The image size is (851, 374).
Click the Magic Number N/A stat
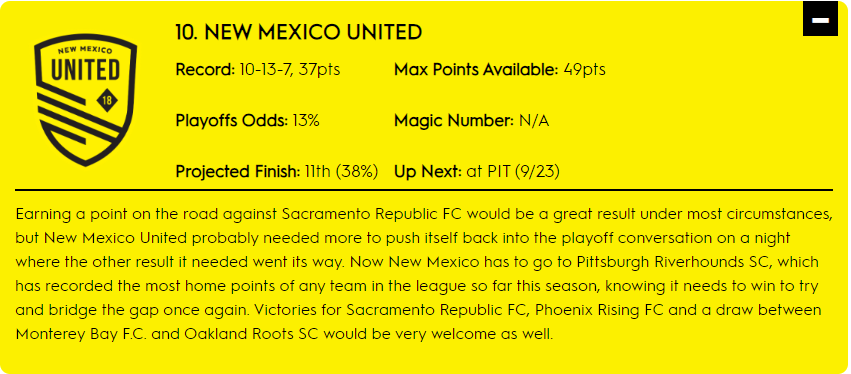point(472,121)
